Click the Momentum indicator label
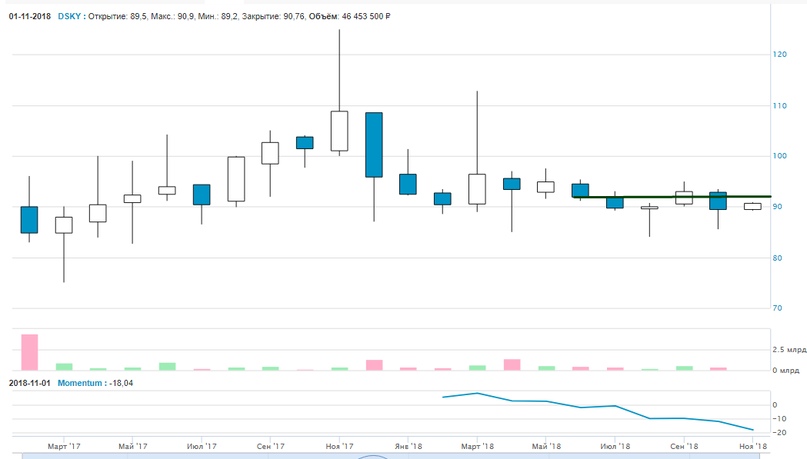Viewport: 807px width, 459px height. click(x=81, y=383)
